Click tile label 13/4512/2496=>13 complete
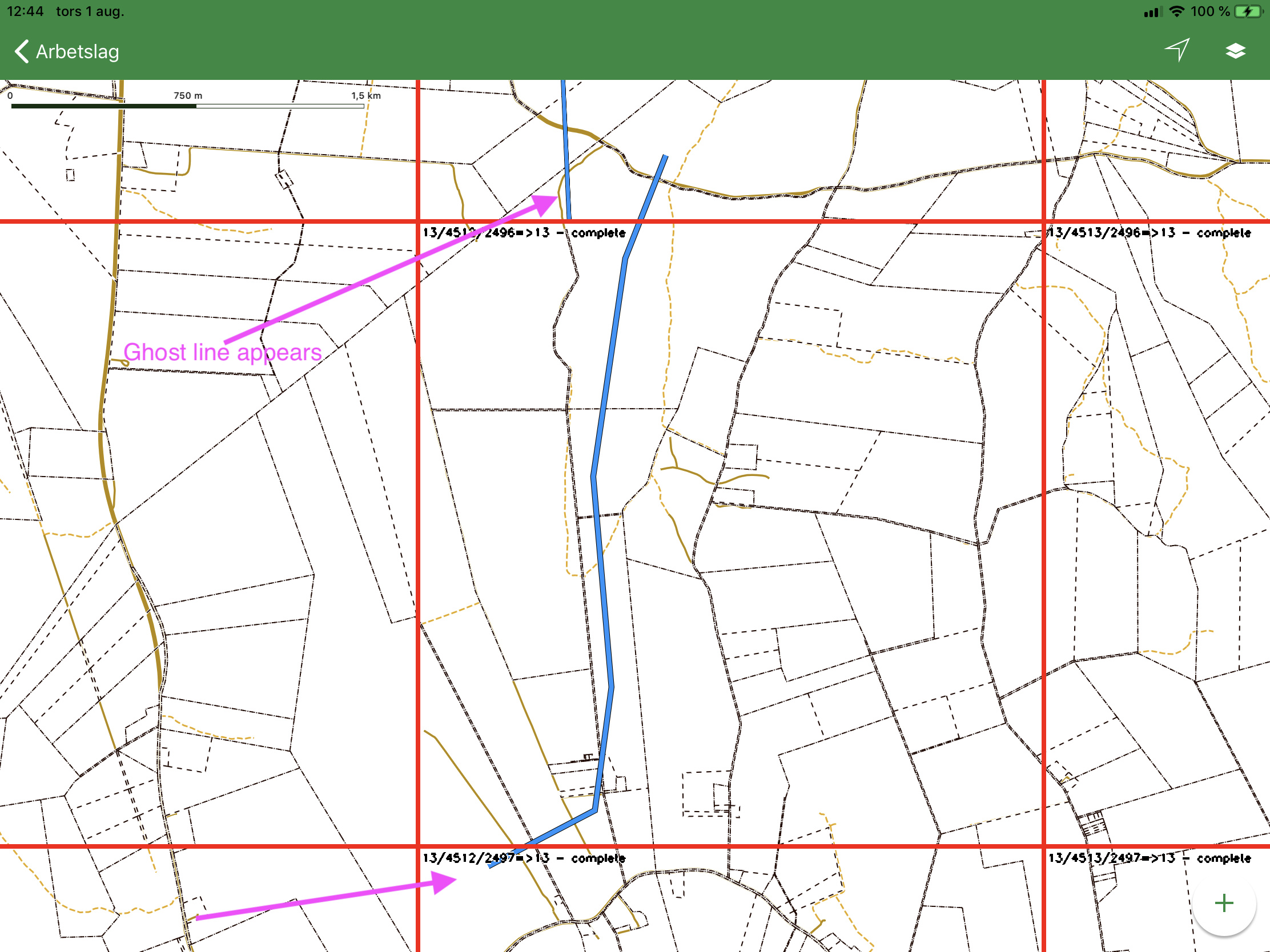 [524, 233]
